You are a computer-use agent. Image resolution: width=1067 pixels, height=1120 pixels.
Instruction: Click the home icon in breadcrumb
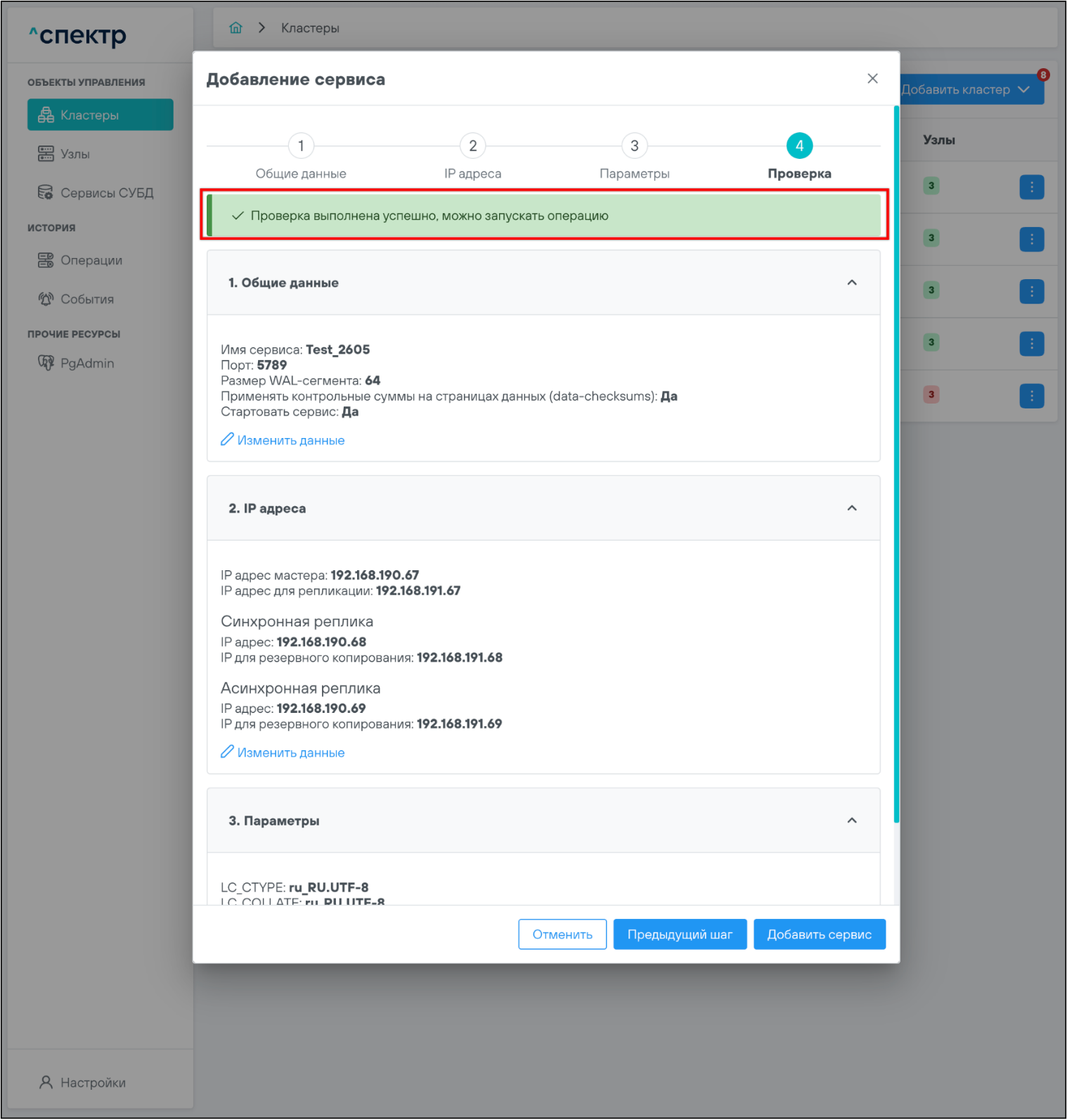tap(235, 28)
